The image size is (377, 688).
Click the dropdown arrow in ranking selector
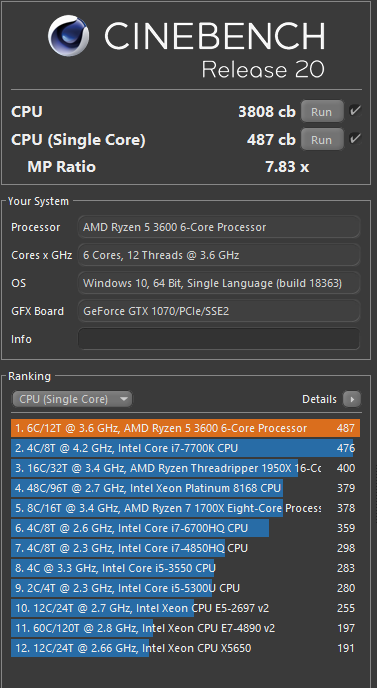click(x=124, y=399)
